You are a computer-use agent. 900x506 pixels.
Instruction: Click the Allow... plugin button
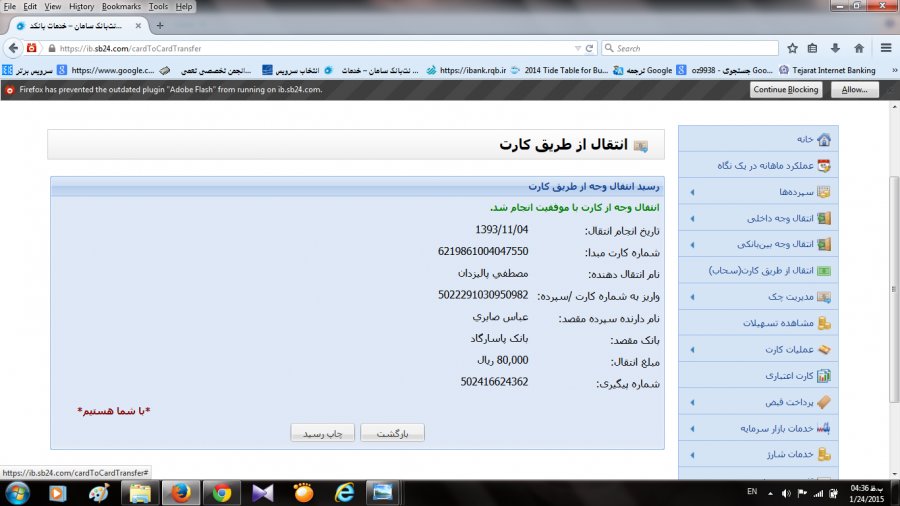click(855, 89)
